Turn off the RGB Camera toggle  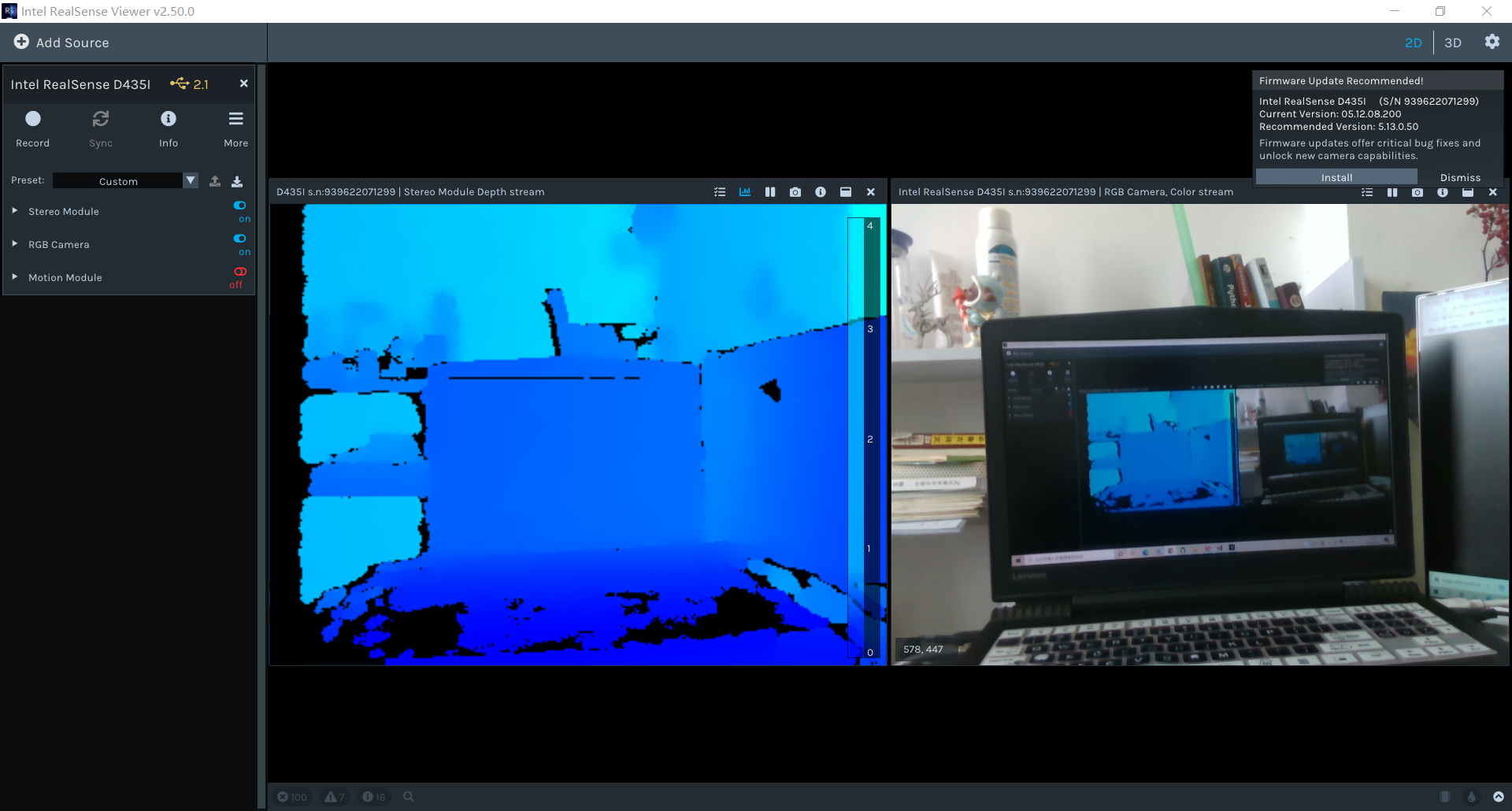[x=240, y=239]
